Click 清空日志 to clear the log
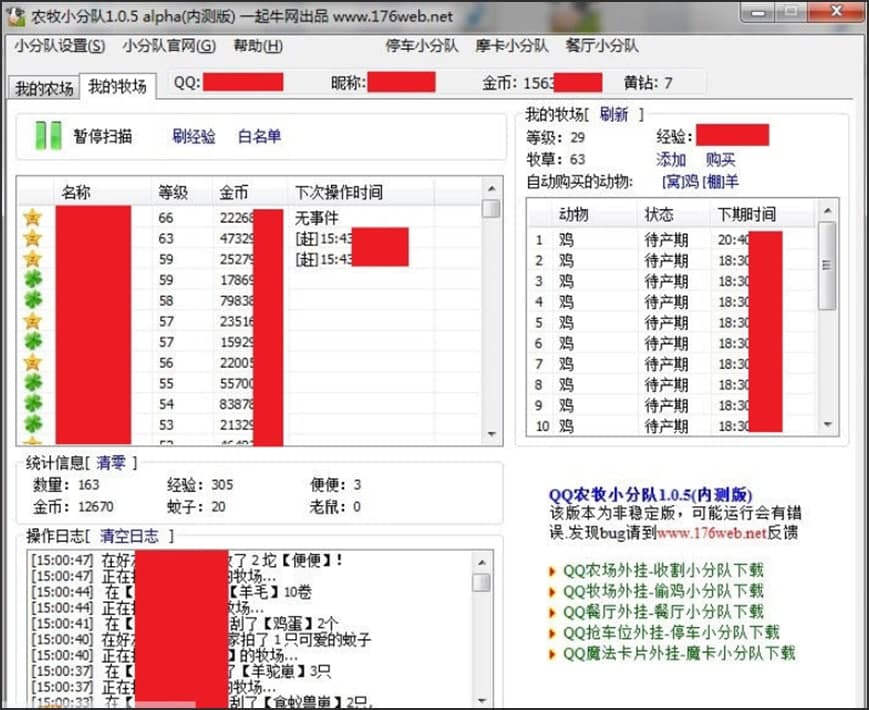Screen dimensions: 869x710 pyautogui.click(x=129, y=536)
